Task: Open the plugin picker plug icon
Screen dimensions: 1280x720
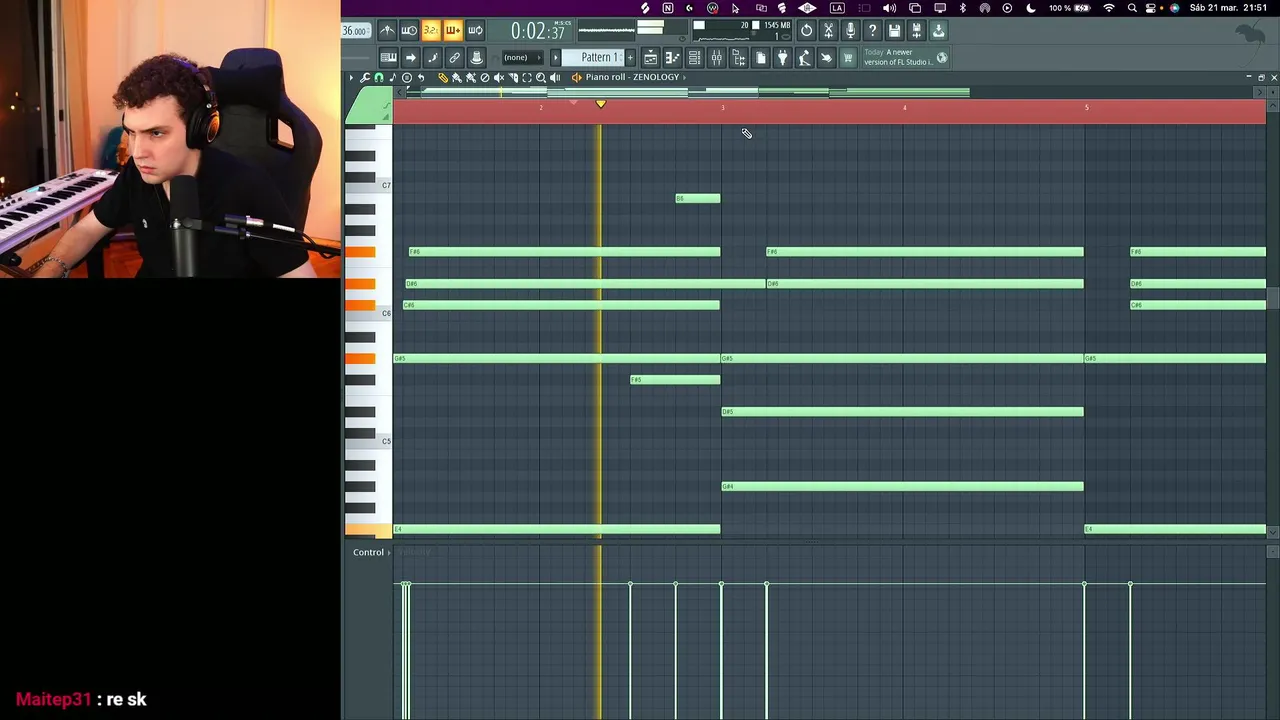Action: [x=782, y=58]
